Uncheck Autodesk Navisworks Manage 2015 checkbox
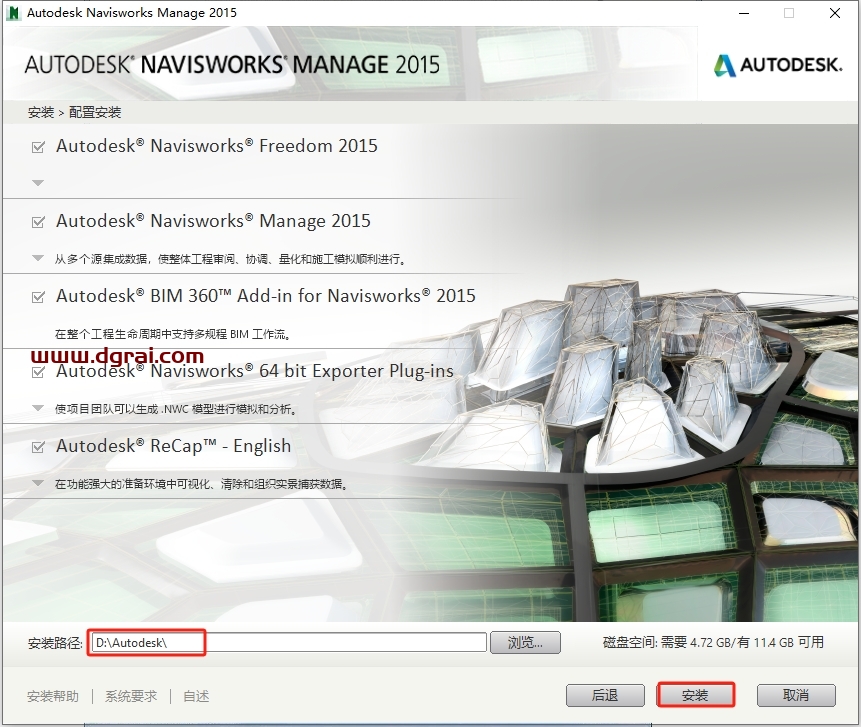This screenshot has height=727, width=861. [x=38, y=222]
